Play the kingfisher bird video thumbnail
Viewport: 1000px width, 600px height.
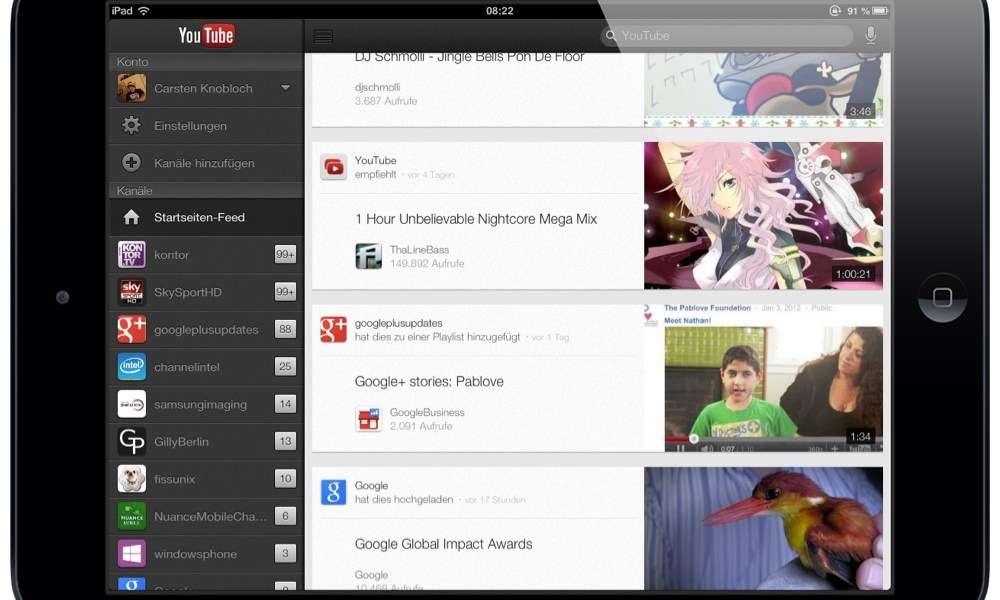763,529
